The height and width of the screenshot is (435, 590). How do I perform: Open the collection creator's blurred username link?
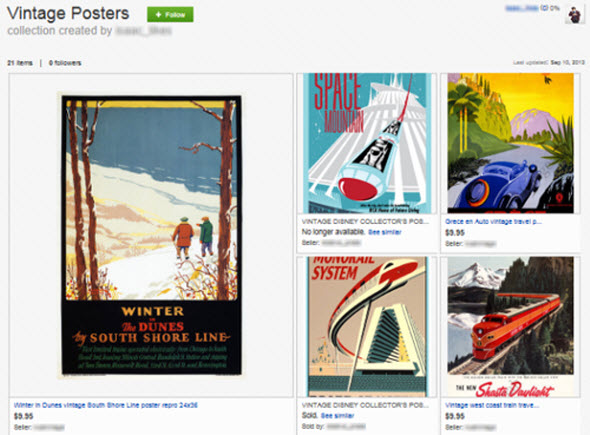tap(143, 31)
